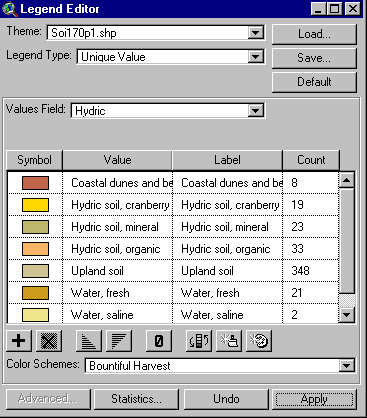
Task: Open the Color Schemes Bountiful Harvest dropdown
Action: pos(346,366)
